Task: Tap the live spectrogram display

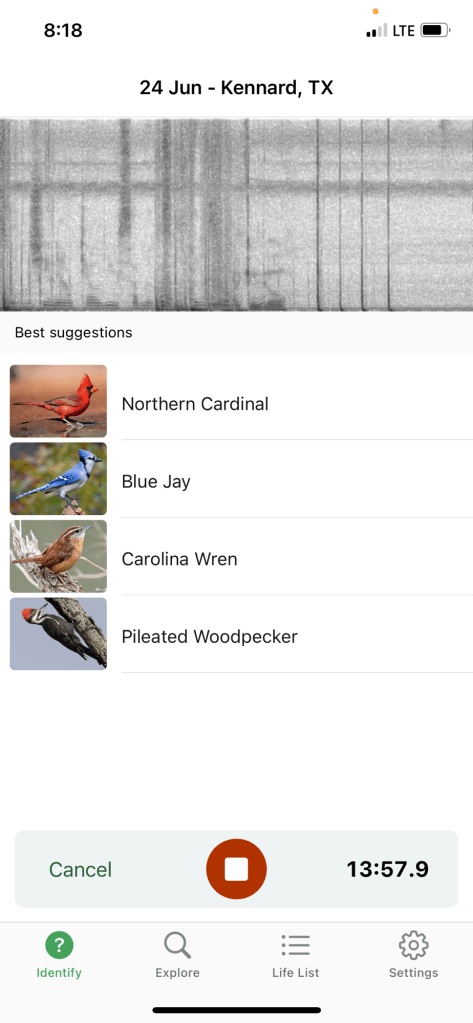Action: point(236,214)
